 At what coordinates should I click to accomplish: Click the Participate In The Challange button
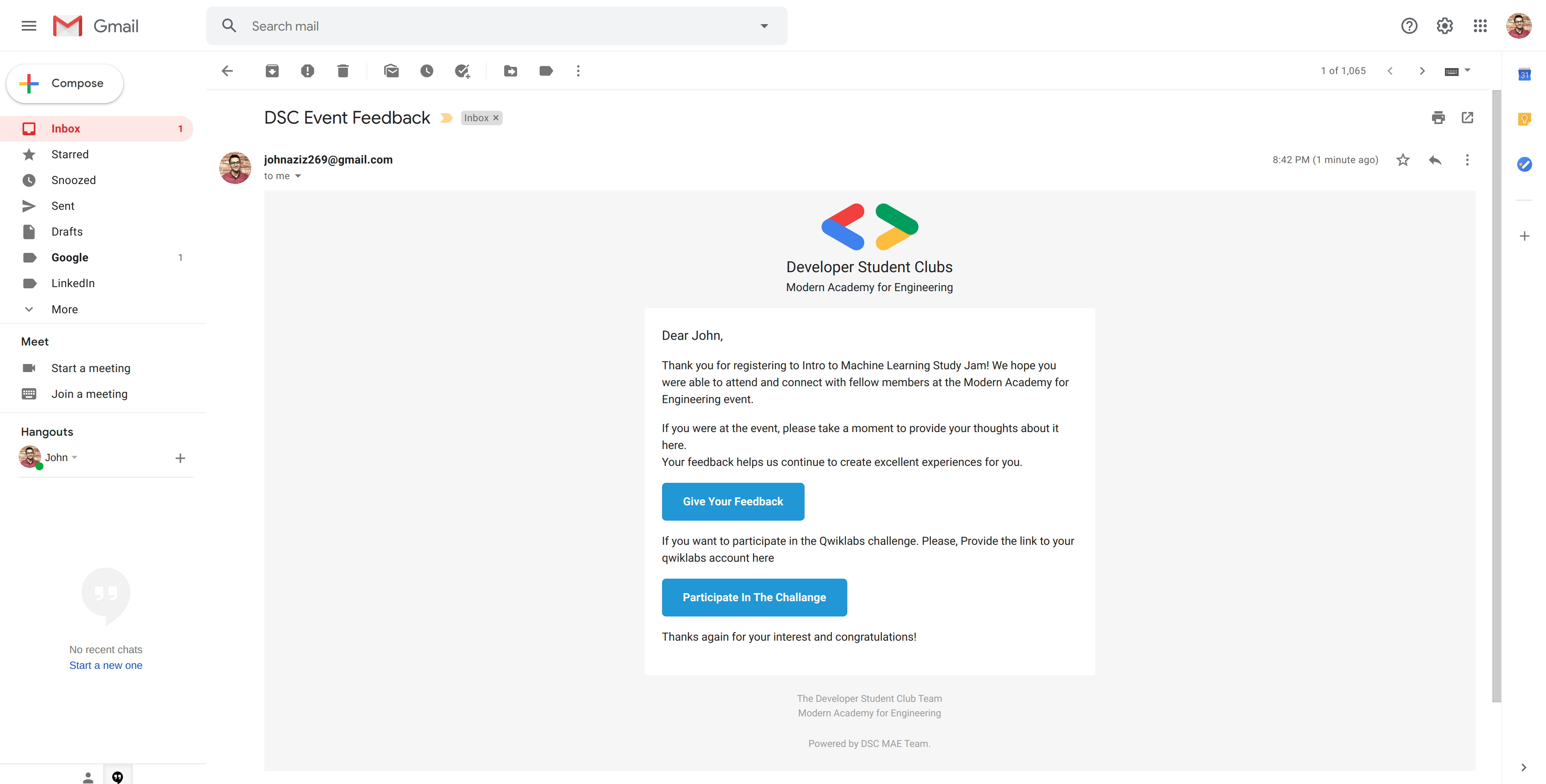[x=754, y=597]
